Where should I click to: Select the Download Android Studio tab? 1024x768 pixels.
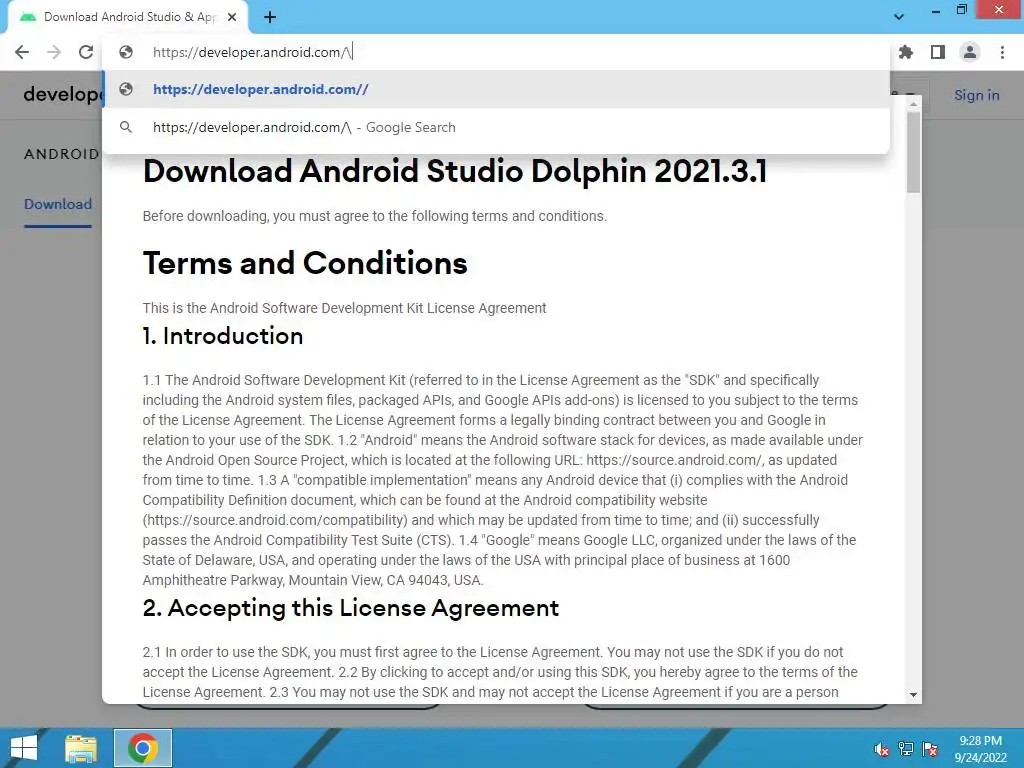point(128,17)
